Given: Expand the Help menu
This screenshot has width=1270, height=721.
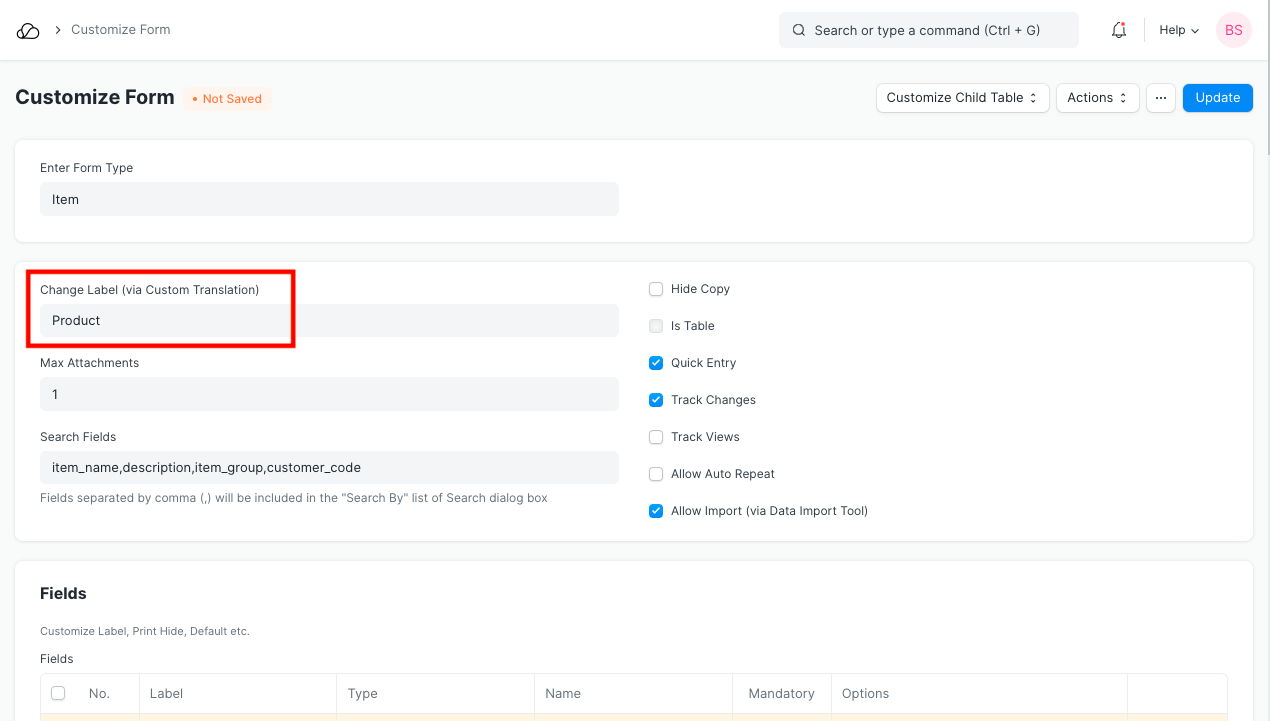Looking at the screenshot, I should [1178, 30].
